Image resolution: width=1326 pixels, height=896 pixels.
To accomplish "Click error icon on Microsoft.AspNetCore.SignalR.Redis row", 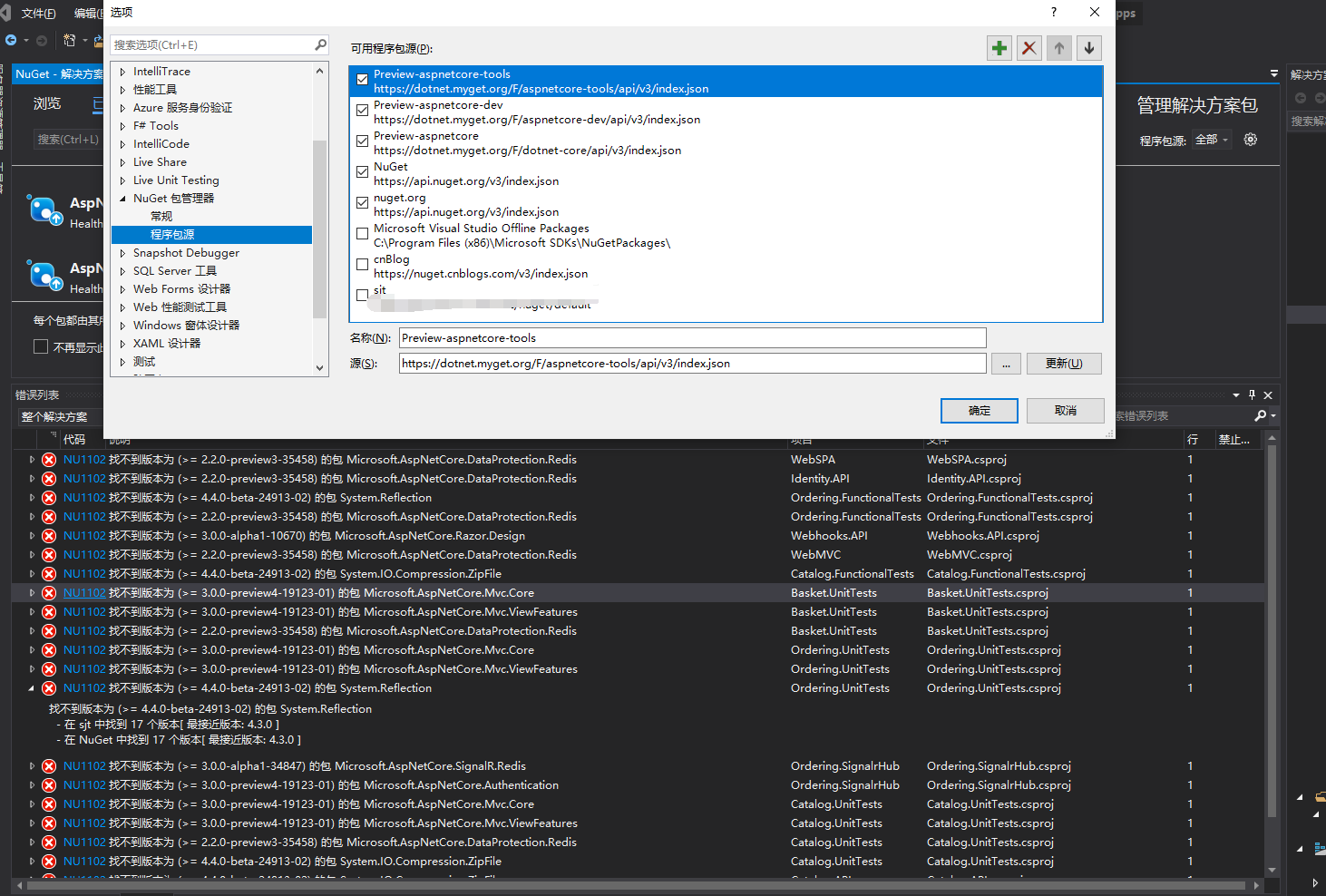I will pyautogui.click(x=49, y=766).
